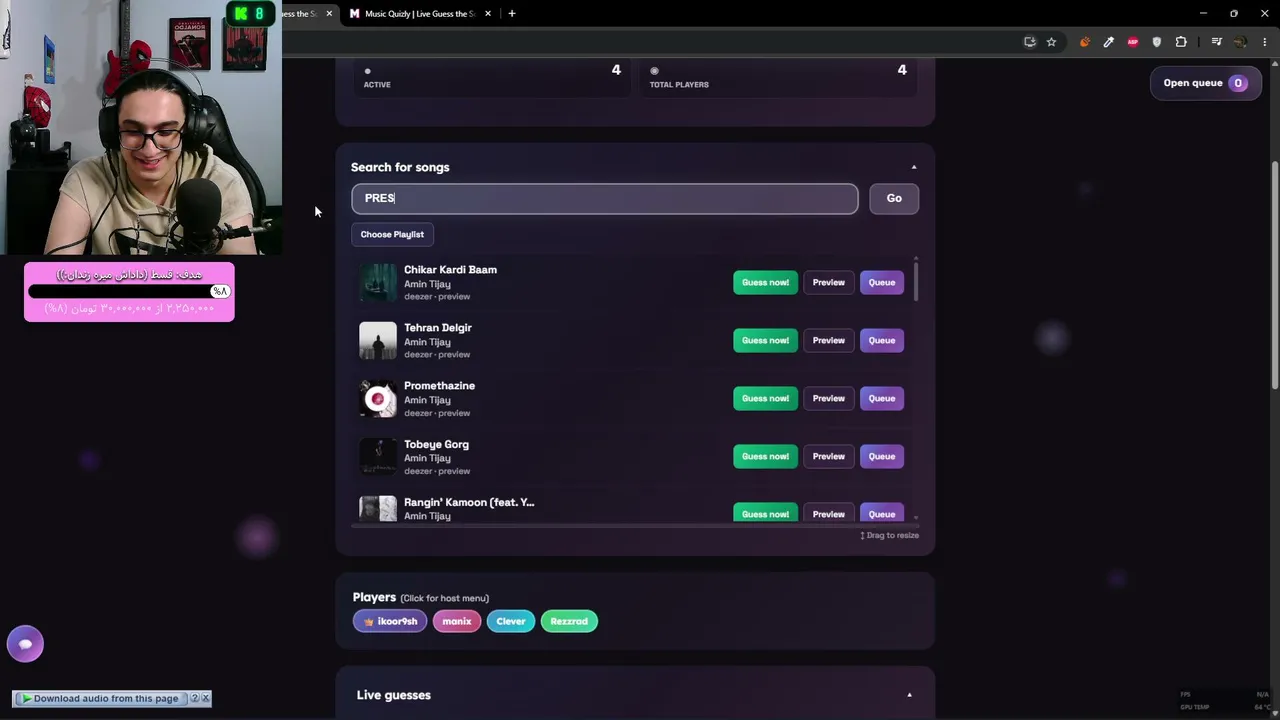Click Guess now for Promethazine
1280x720 pixels.
765,398
